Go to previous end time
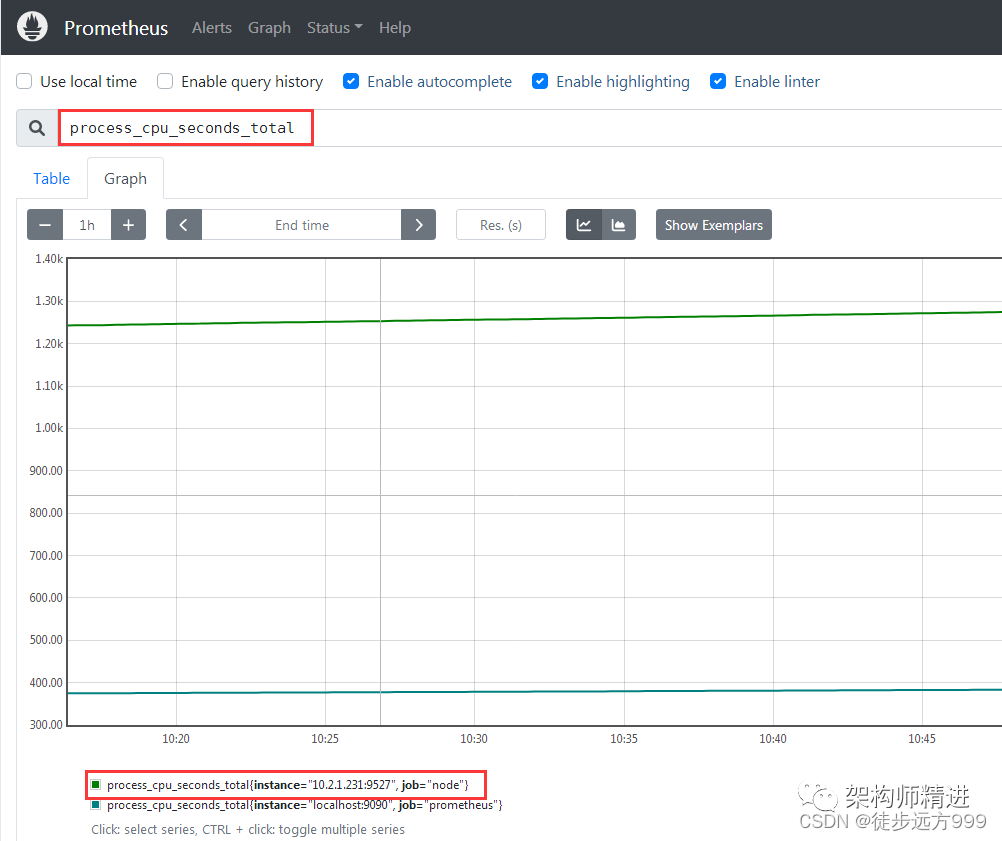The image size is (1002, 841). [183, 225]
